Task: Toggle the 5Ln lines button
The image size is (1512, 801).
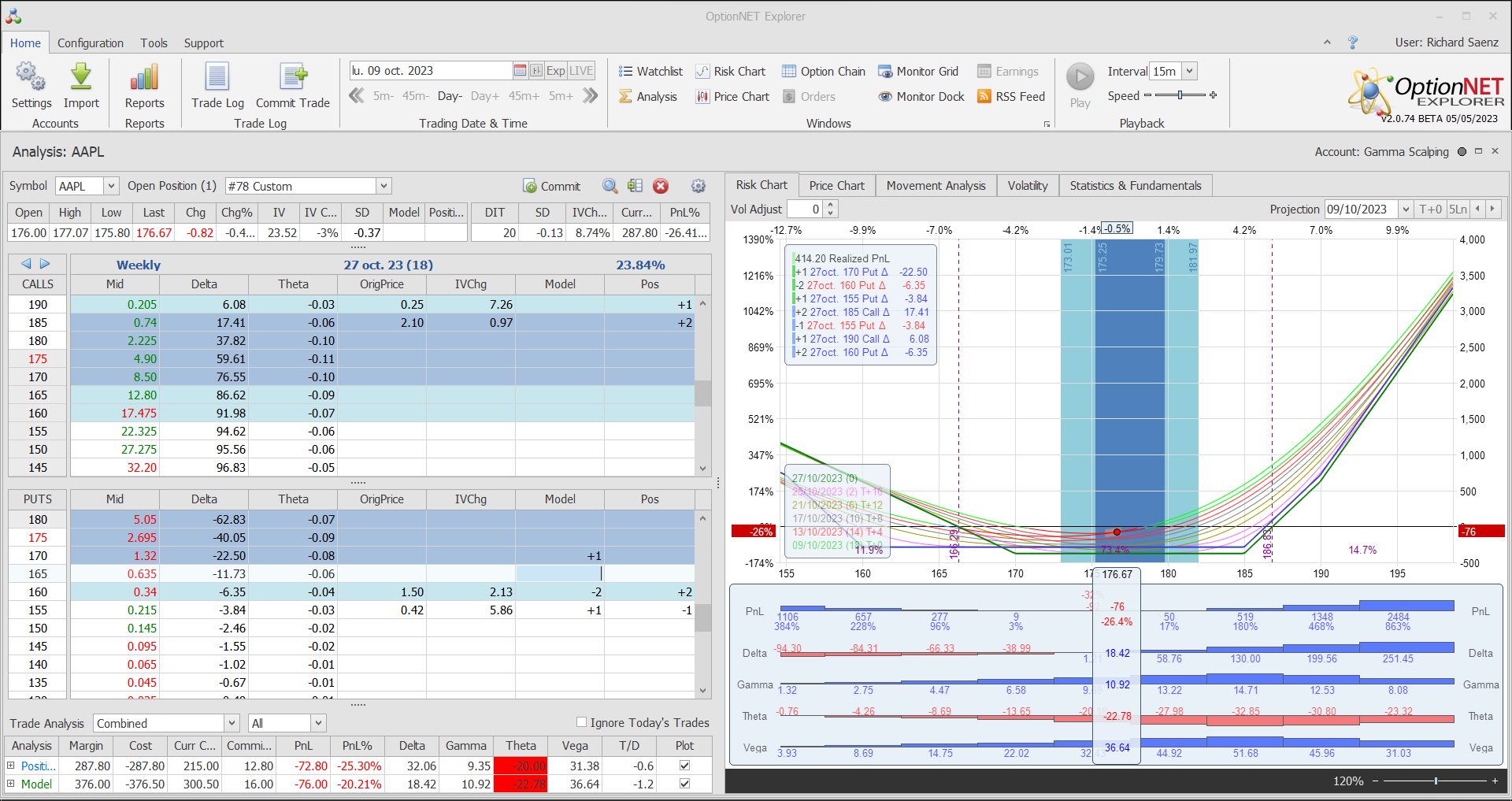Action: 1458,210
